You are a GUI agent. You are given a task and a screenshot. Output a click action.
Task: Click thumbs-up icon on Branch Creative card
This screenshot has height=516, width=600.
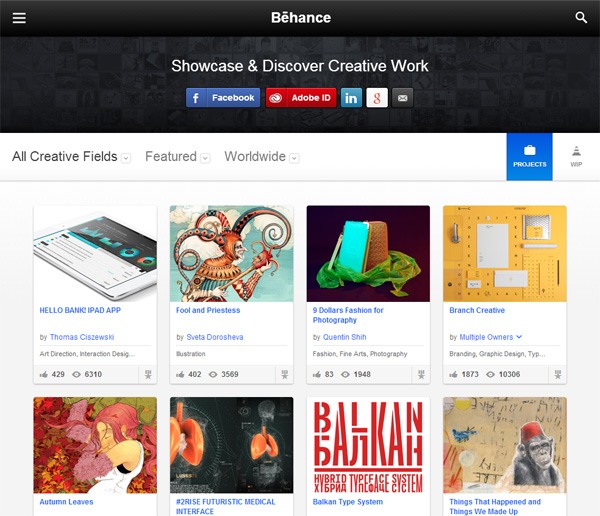[453, 374]
